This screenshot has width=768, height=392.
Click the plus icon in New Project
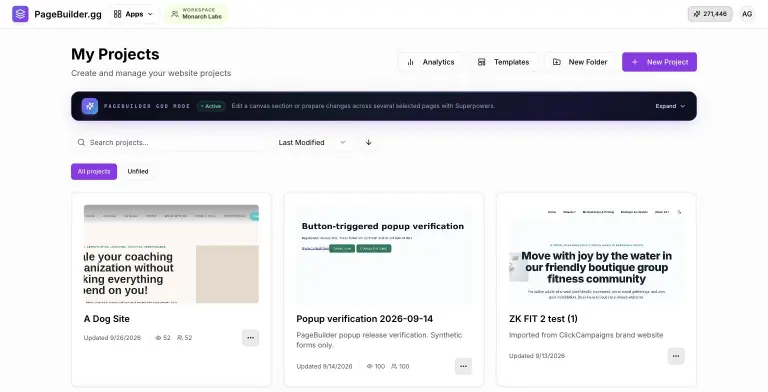(635, 62)
